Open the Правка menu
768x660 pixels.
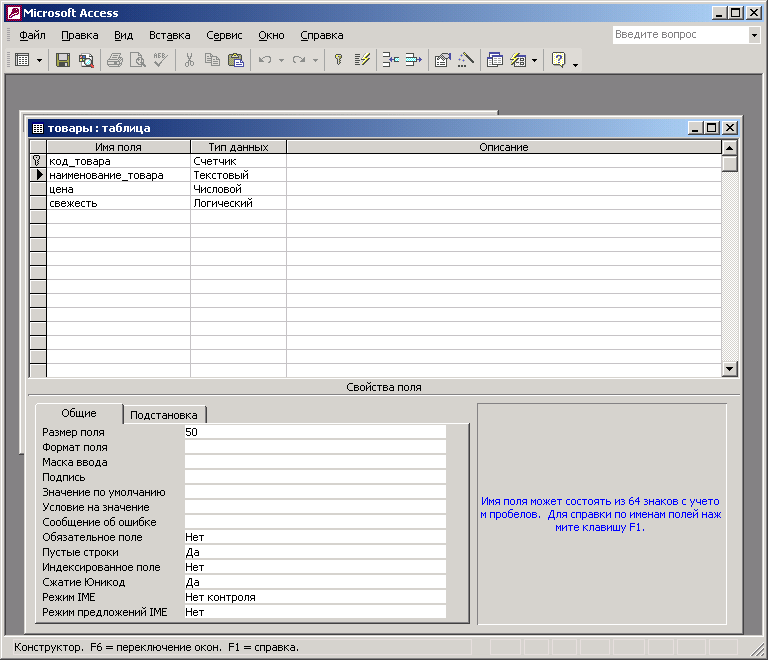click(79, 35)
